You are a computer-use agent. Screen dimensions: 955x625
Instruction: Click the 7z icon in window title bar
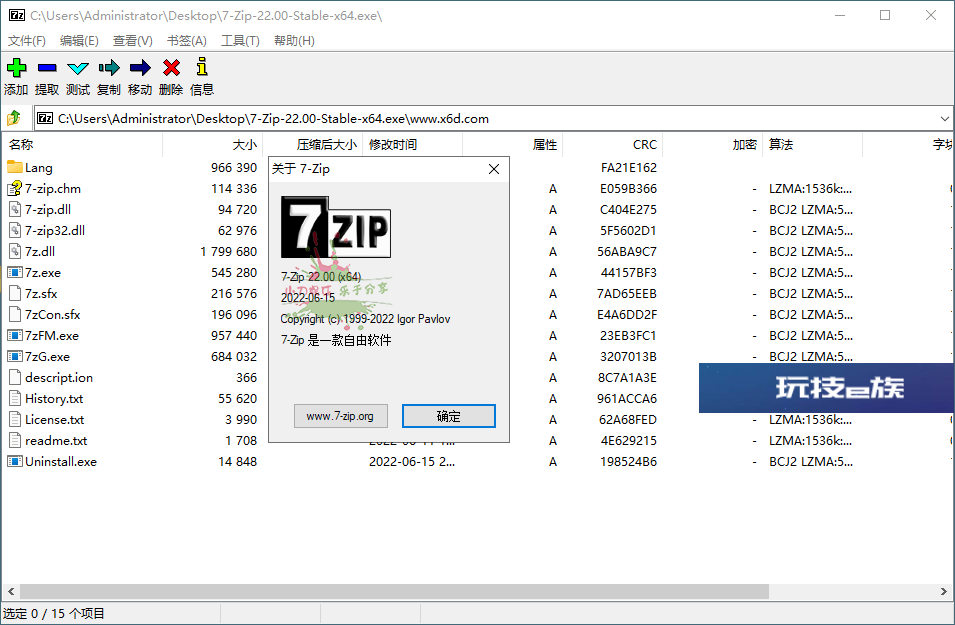(x=17, y=15)
